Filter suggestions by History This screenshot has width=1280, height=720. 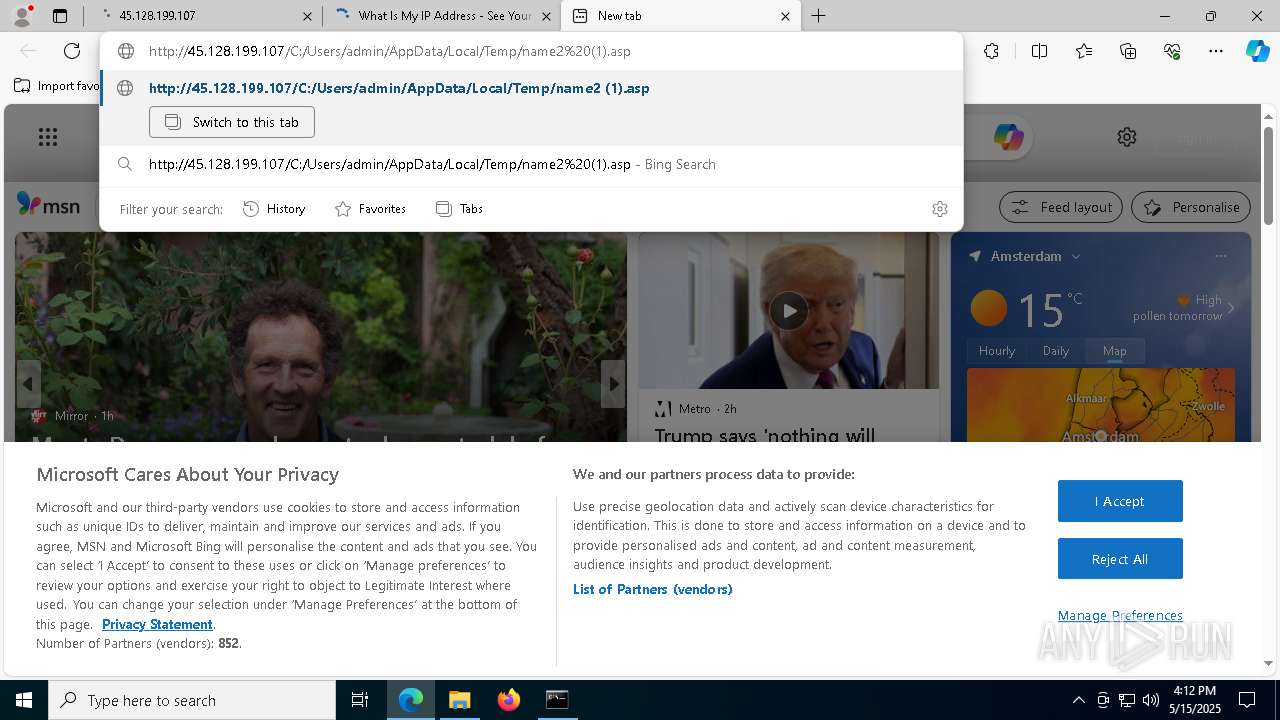point(274,209)
